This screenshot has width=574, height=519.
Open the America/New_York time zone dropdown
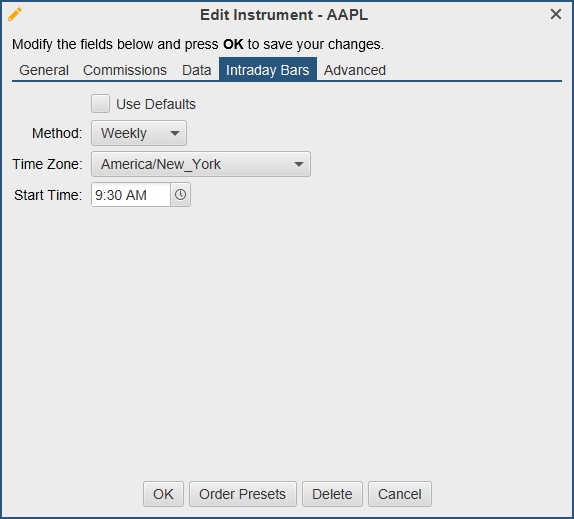pos(201,164)
